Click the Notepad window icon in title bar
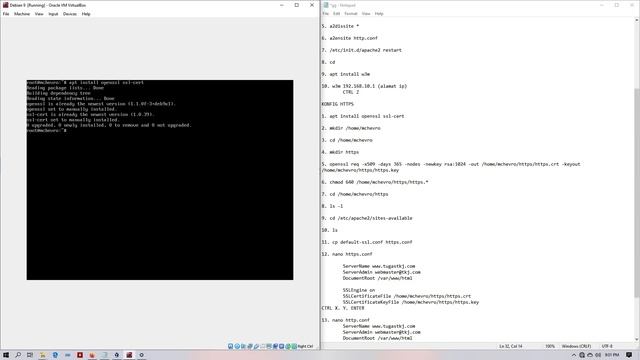 click(x=326, y=5)
